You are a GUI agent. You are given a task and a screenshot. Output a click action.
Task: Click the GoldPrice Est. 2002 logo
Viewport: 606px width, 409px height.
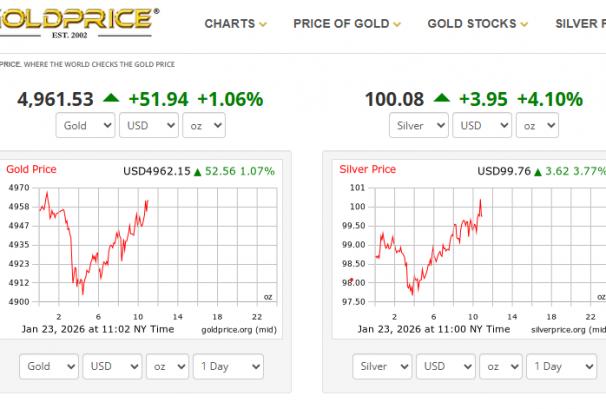pyautogui.click(x=78, y=21)
